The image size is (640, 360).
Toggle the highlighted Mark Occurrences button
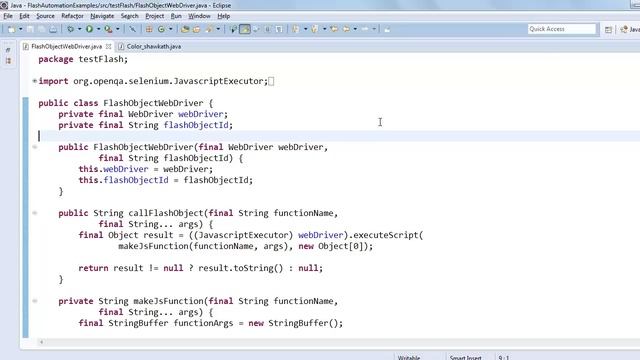pos(245,29)
